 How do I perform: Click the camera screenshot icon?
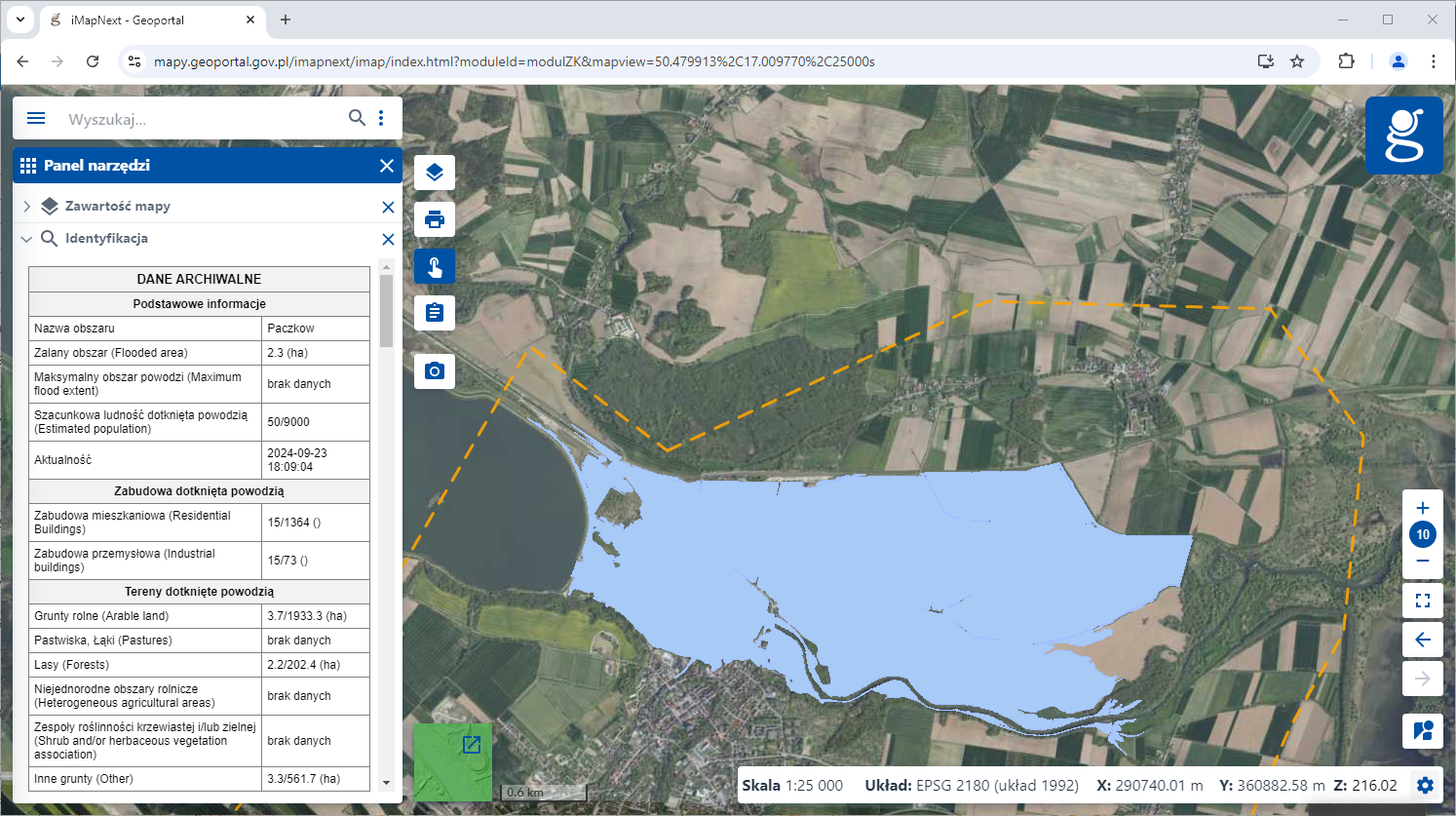pos(435,371)
